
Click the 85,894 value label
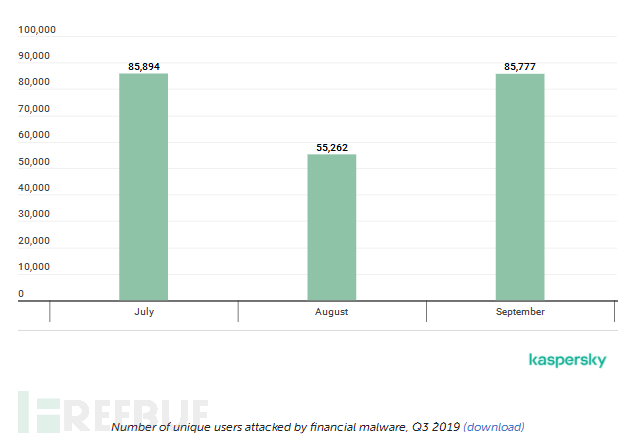(x=144, y=67)
